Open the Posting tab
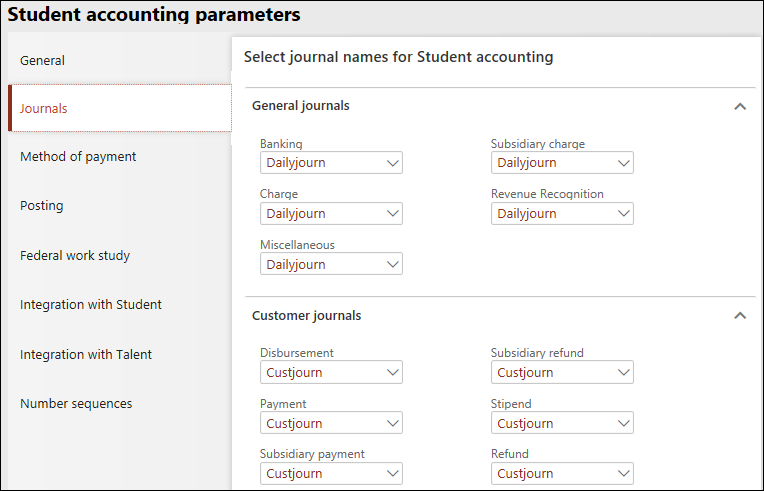Image resolution: width=764 pixels, height=491 pixels. [41, 205]
